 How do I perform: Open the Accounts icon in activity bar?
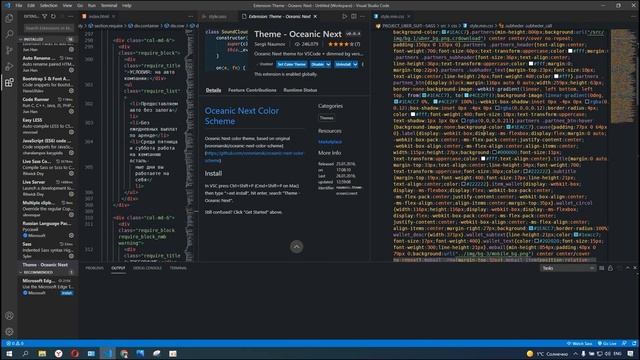tap(9, 316)
